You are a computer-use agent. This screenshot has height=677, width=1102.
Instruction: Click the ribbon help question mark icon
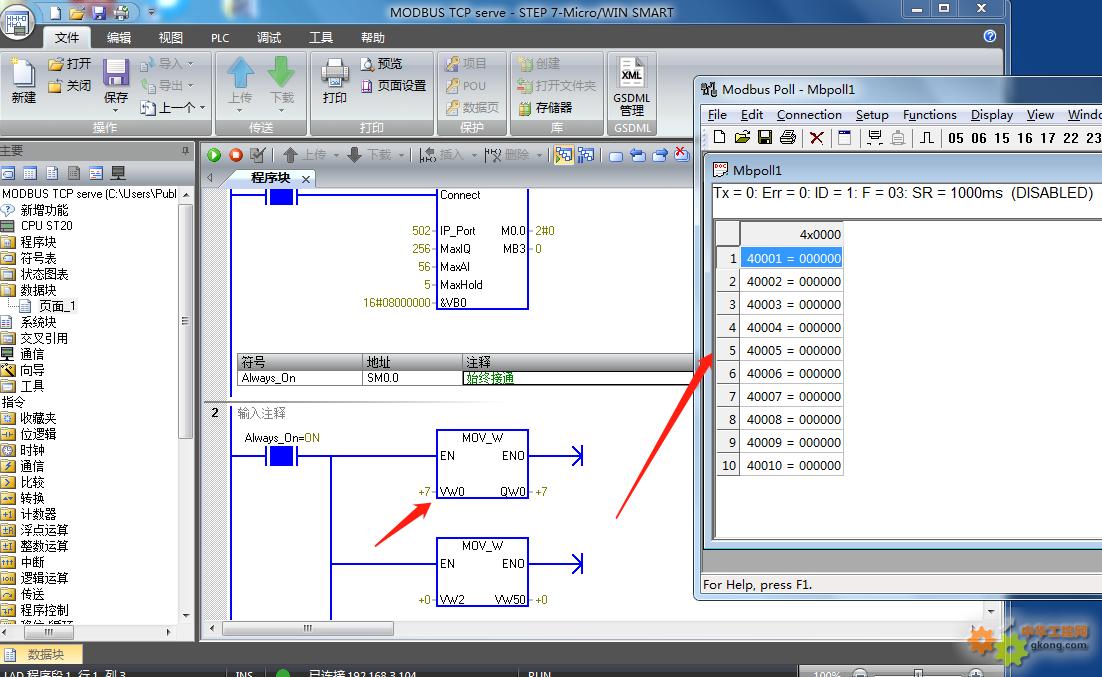(990, 36)
